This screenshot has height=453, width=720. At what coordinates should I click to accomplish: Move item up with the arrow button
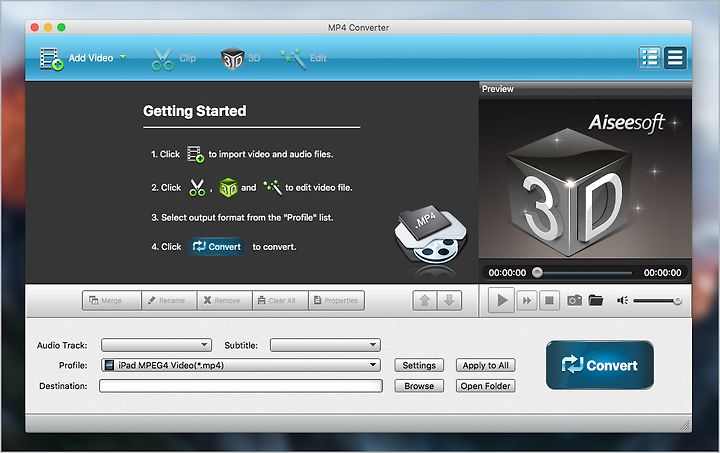(425, 301)
